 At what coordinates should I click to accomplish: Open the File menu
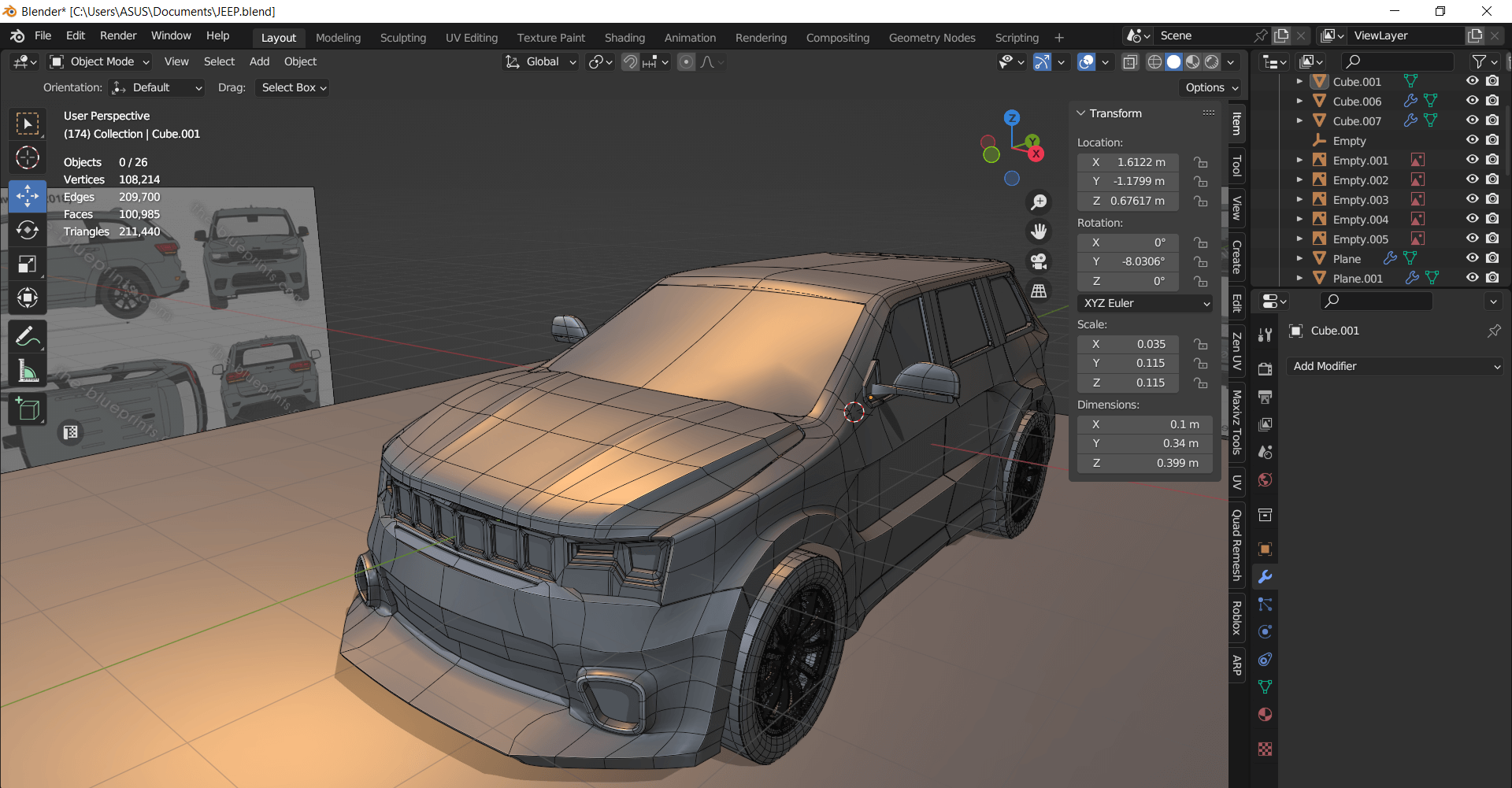pyautogui.click(x=43, y=36)
